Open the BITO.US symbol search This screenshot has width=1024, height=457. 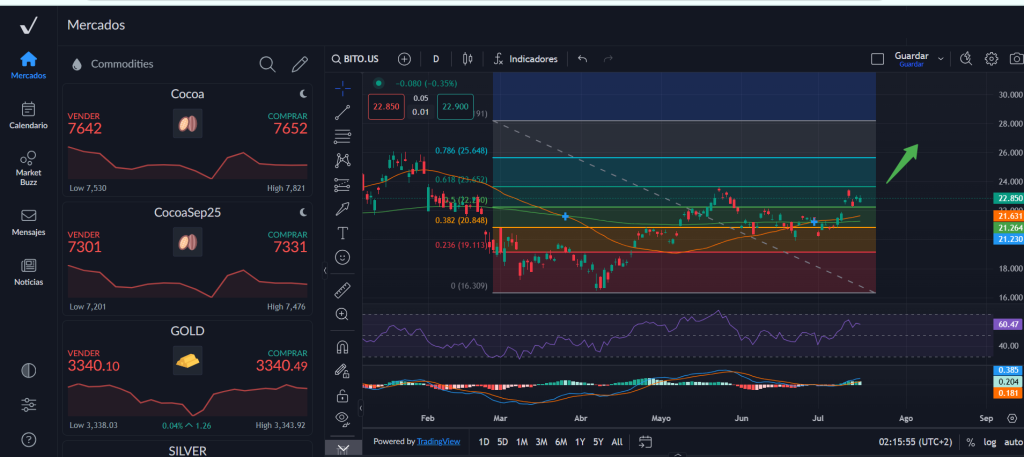point(355,59)
